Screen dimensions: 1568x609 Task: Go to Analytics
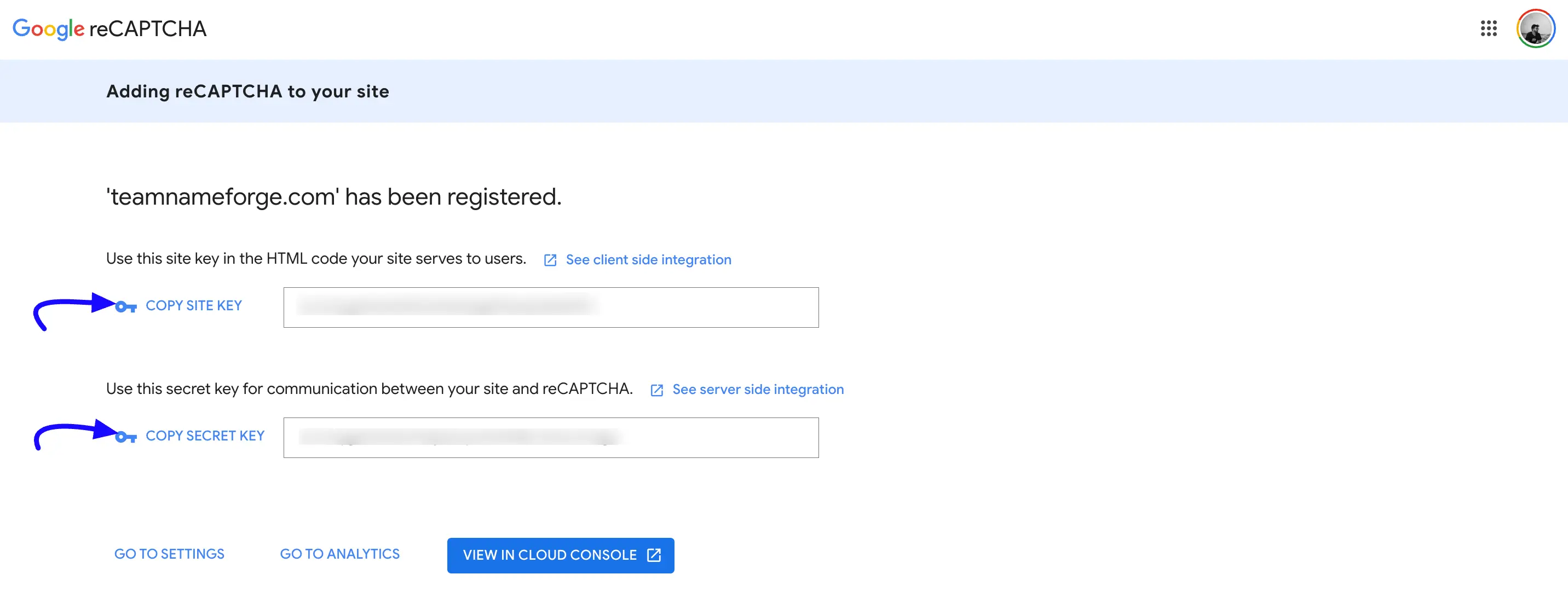pyautogui.click(x=339, y=554)
